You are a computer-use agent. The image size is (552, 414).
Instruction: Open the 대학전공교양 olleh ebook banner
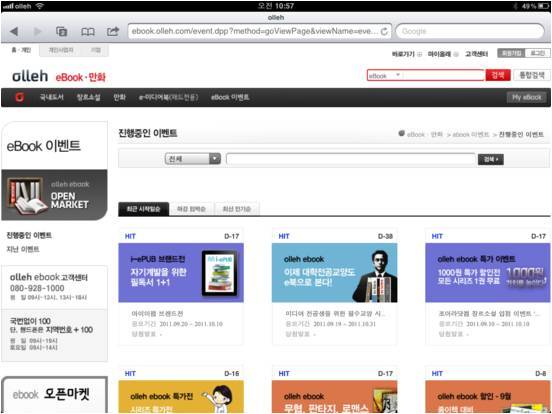pyautogui.click(x=334, y=272)
